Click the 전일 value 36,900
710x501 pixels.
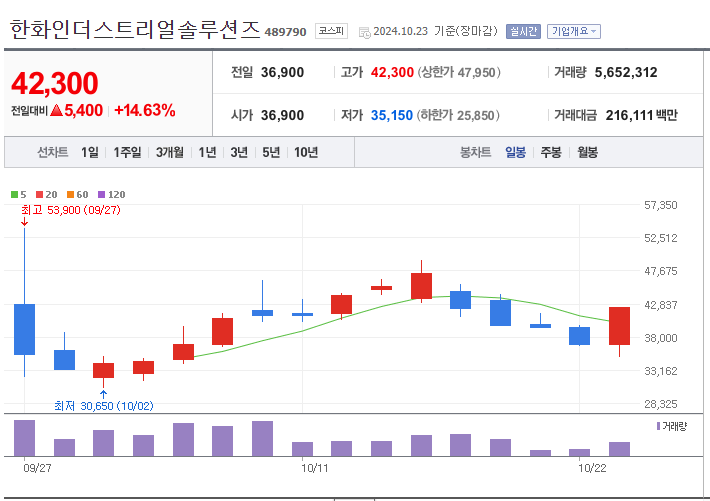point(282,72)
